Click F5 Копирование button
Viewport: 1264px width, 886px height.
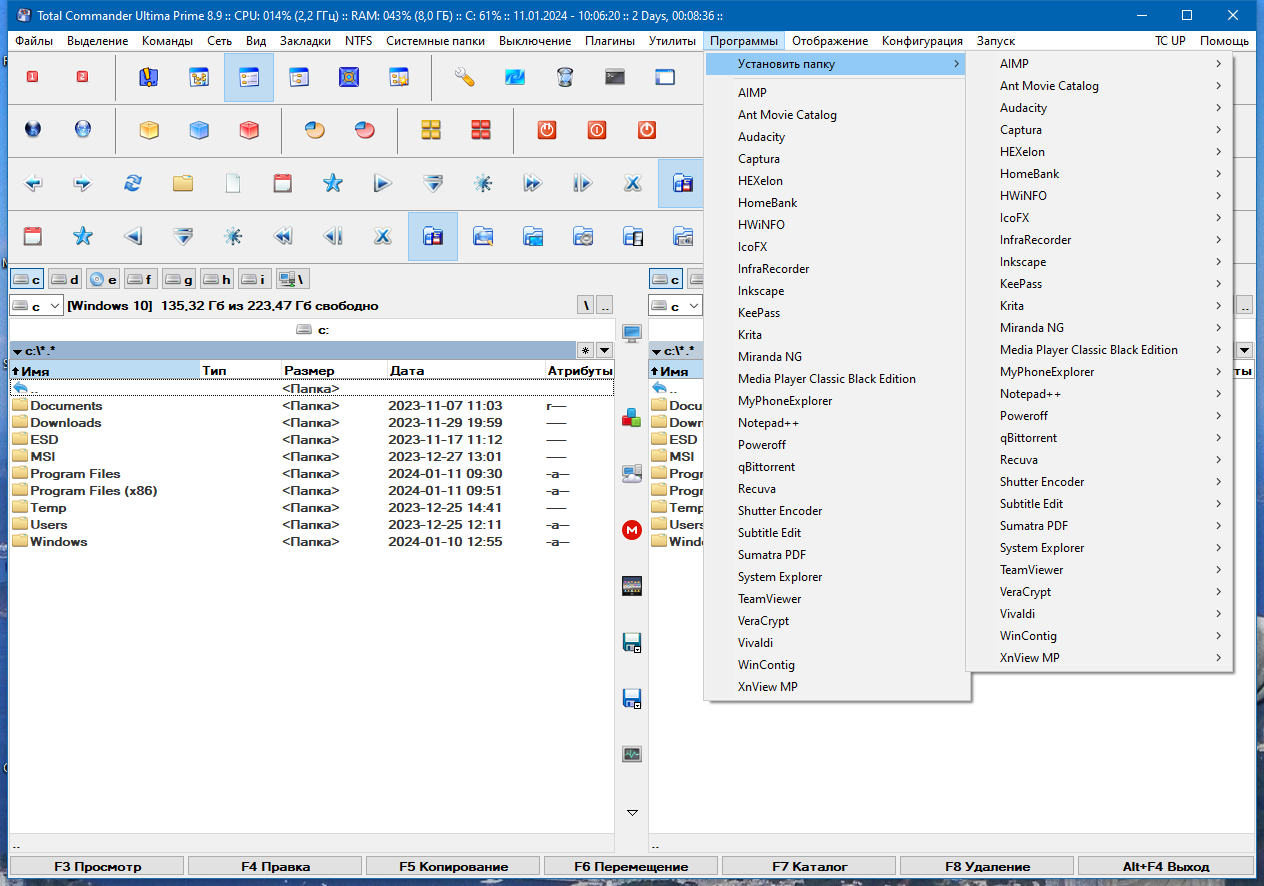tap(454, 866)
